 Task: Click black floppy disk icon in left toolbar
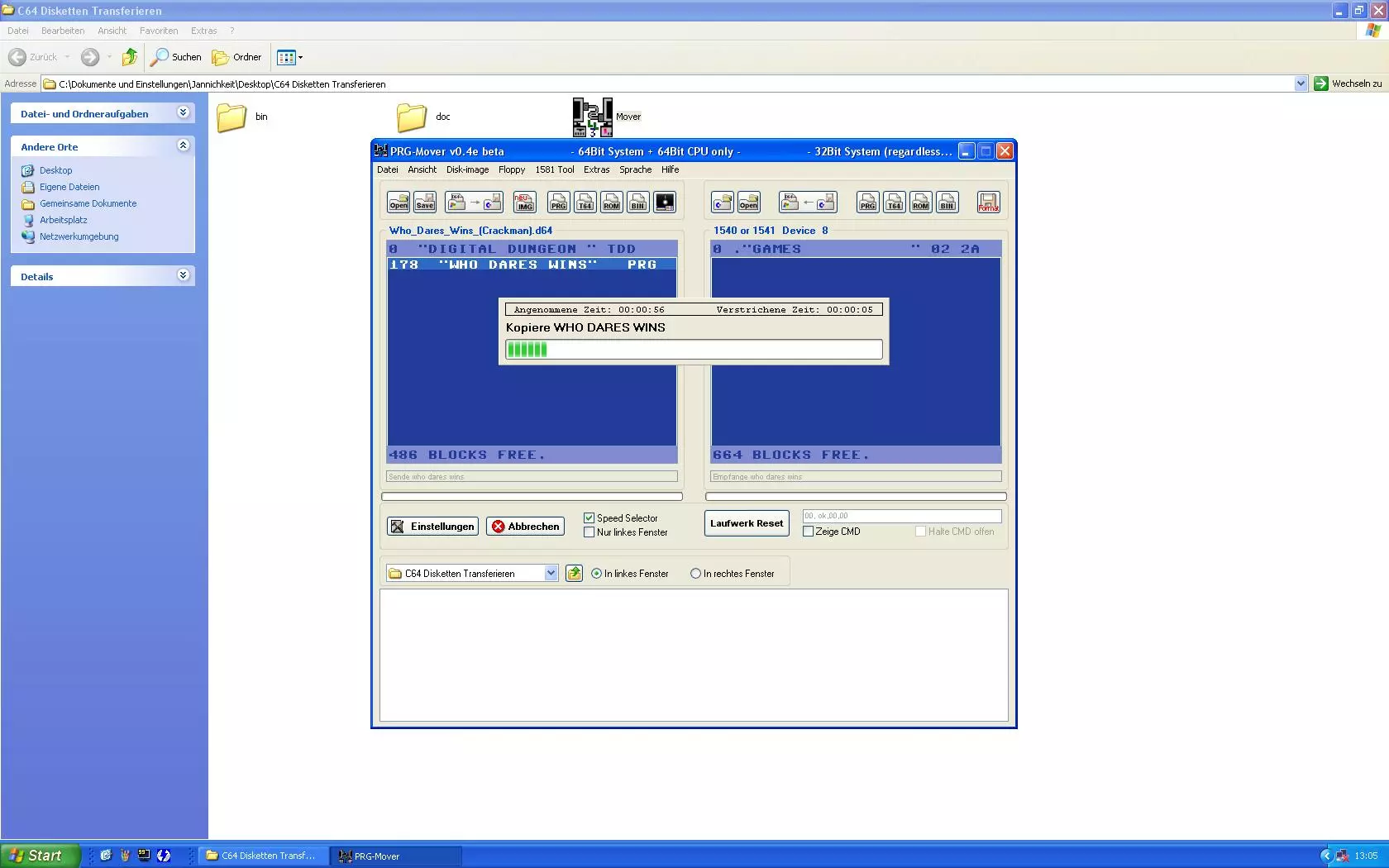point(665,203)
